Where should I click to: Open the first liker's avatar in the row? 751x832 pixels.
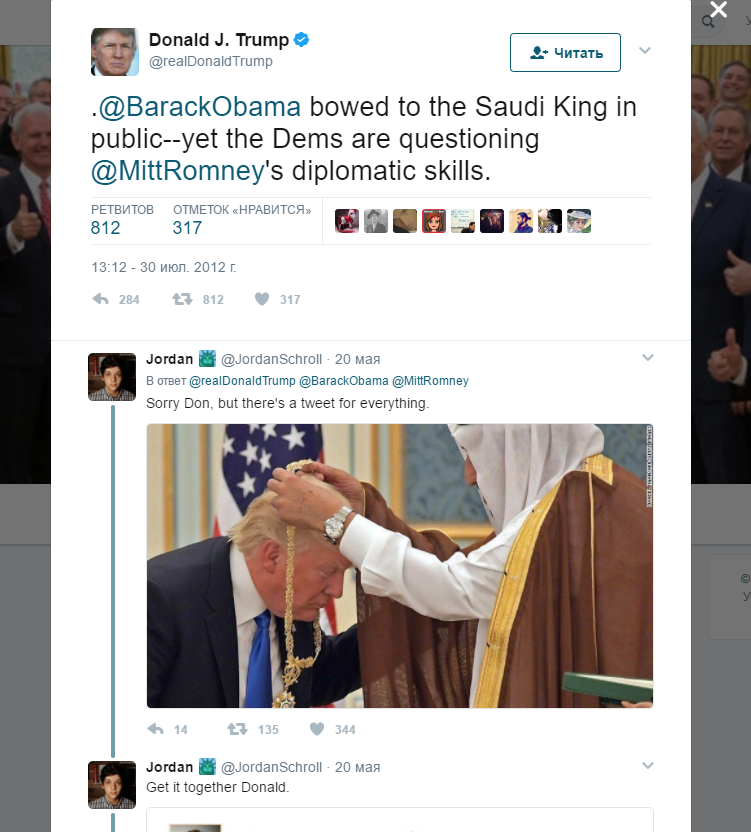(347, 221)
